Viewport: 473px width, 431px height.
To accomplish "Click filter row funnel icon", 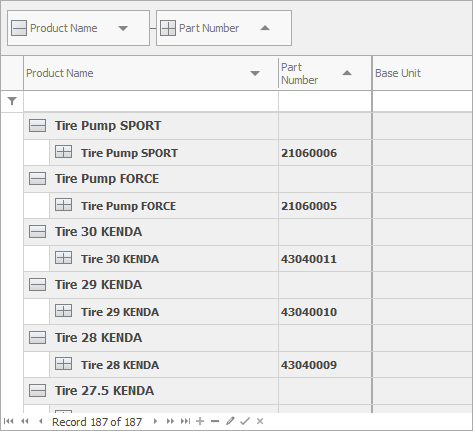I will pyautogui.click(x=12, y=101).
